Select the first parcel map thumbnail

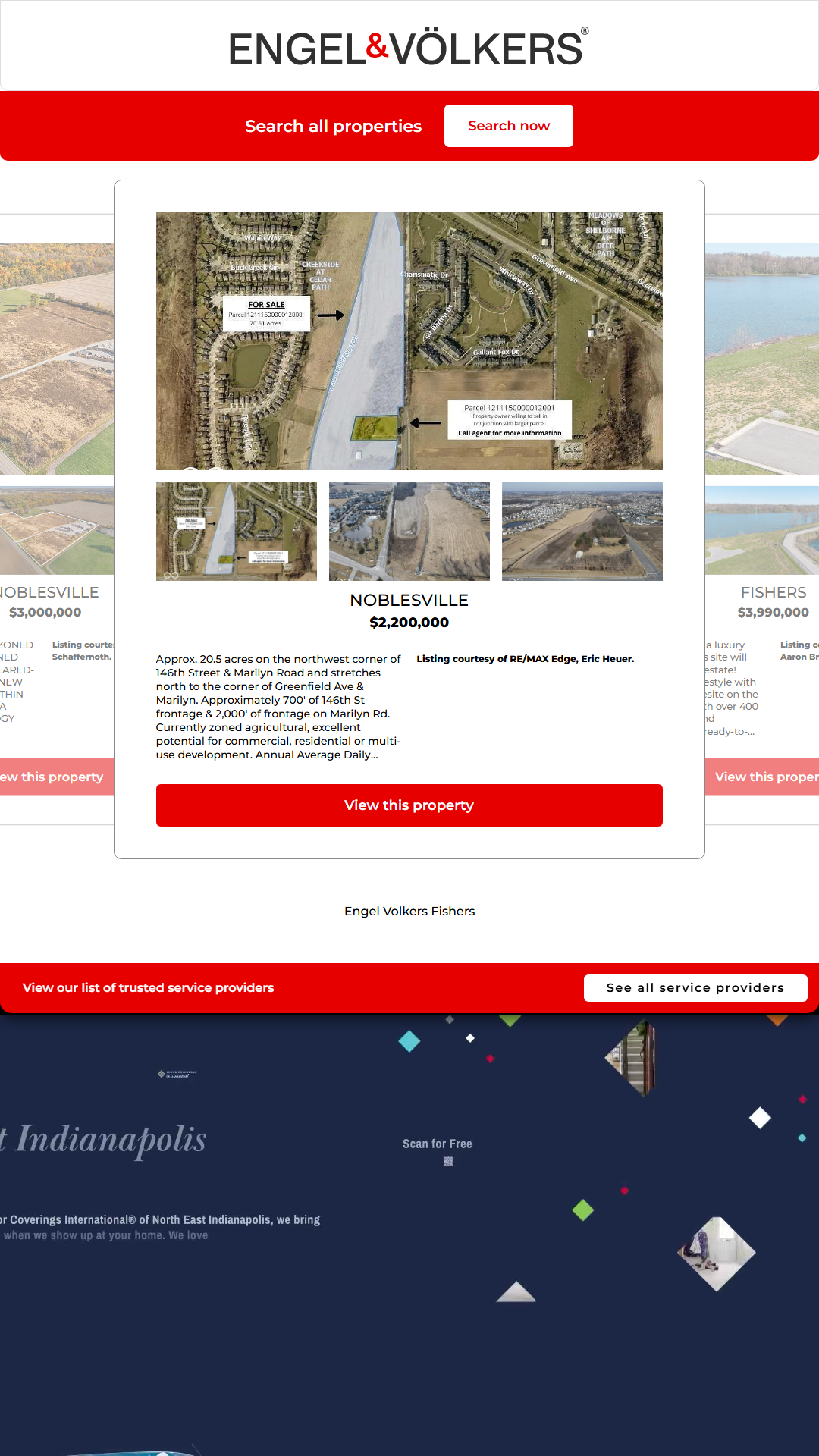pyautogui.click(x=237, y=532)
